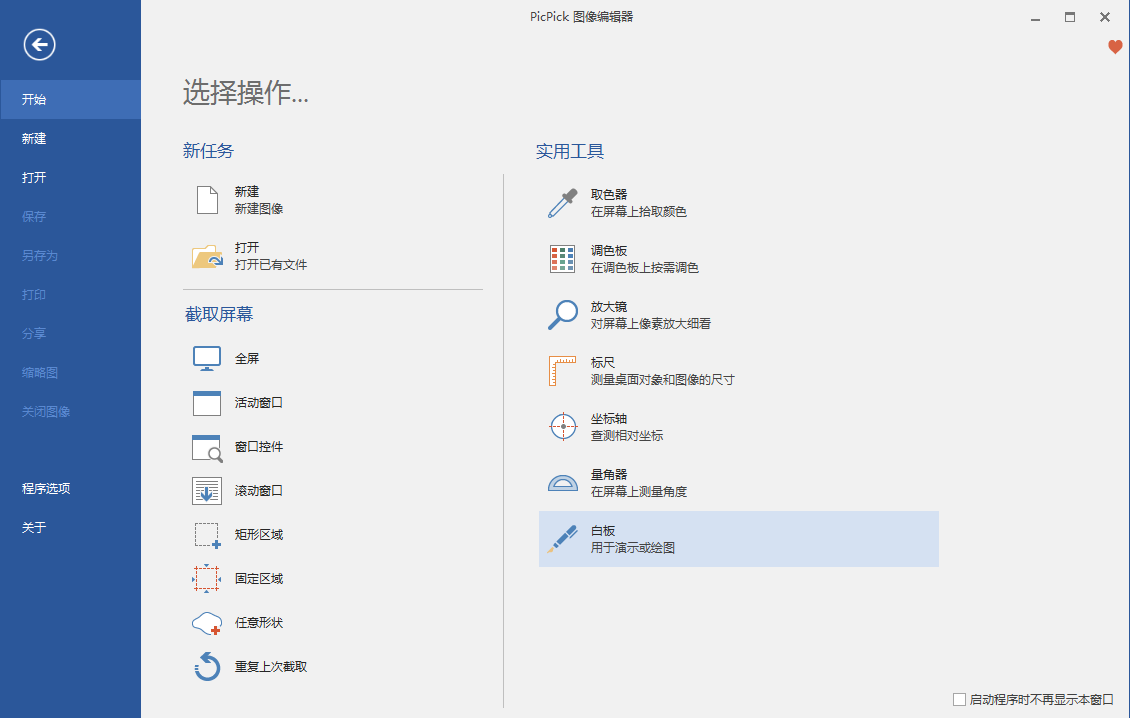
Task: Select 程序选项 in the left sidebar
Action: (46, 489)
